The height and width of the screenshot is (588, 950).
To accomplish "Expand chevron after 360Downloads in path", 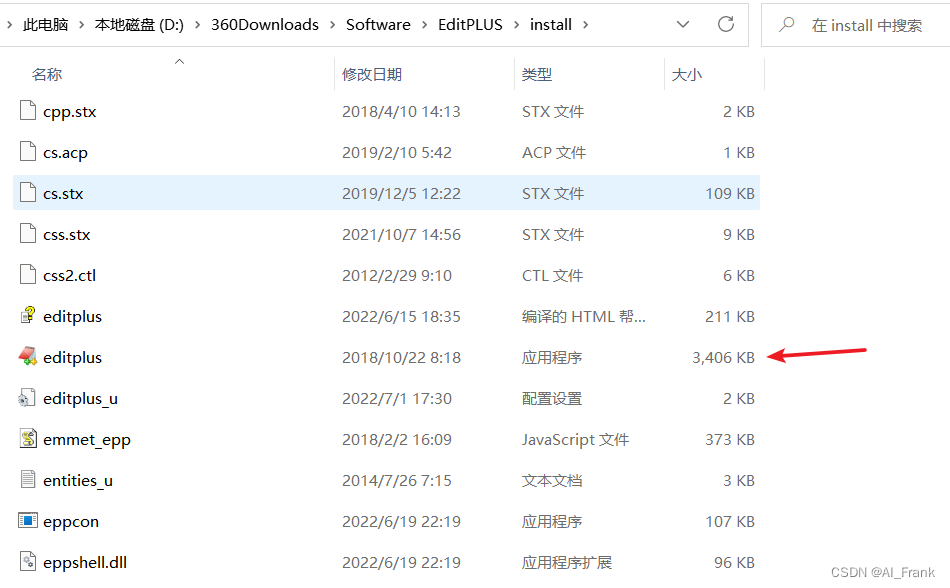I will coord(333,25).
